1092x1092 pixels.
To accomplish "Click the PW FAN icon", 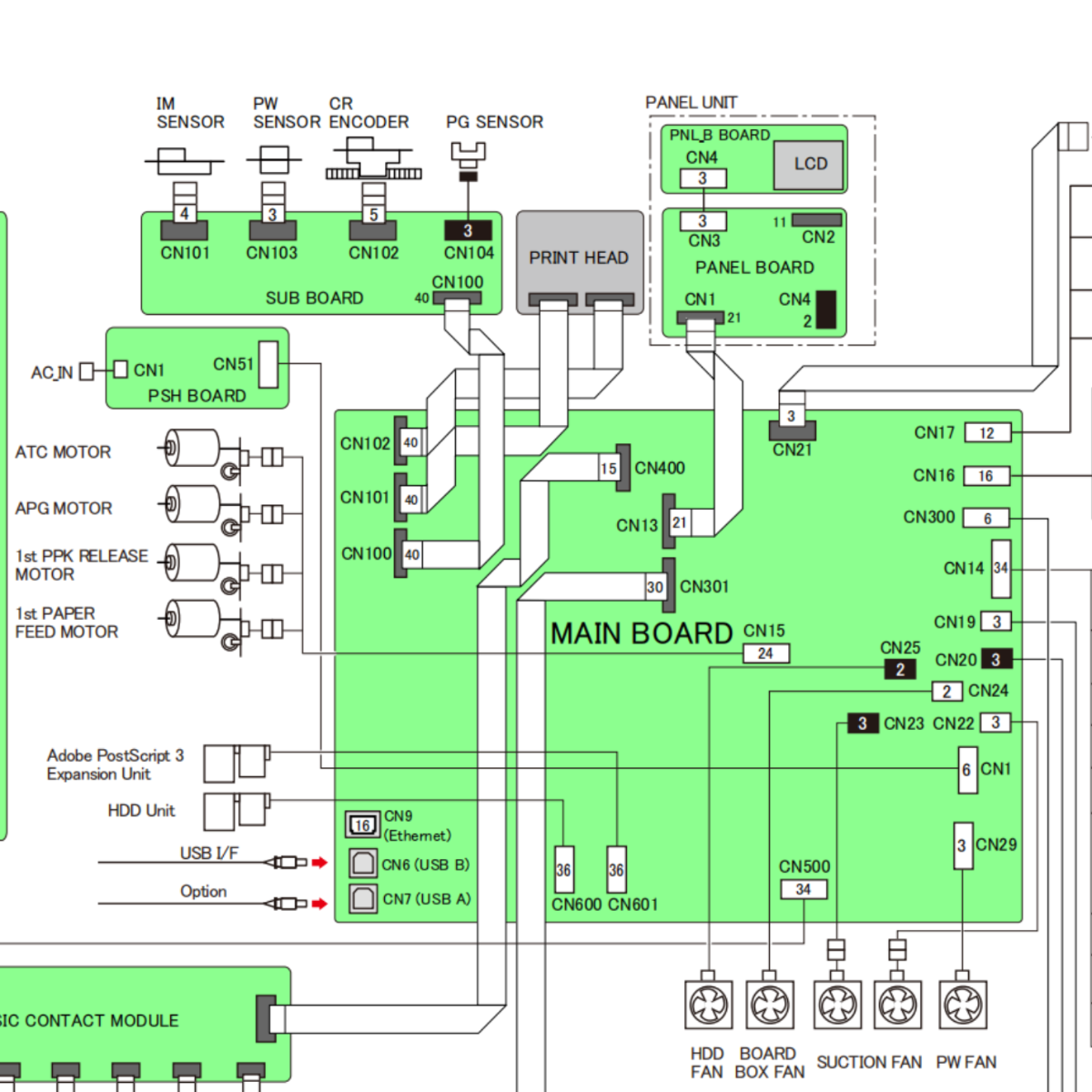I will pyautogui.click(x=963, y=1005).
